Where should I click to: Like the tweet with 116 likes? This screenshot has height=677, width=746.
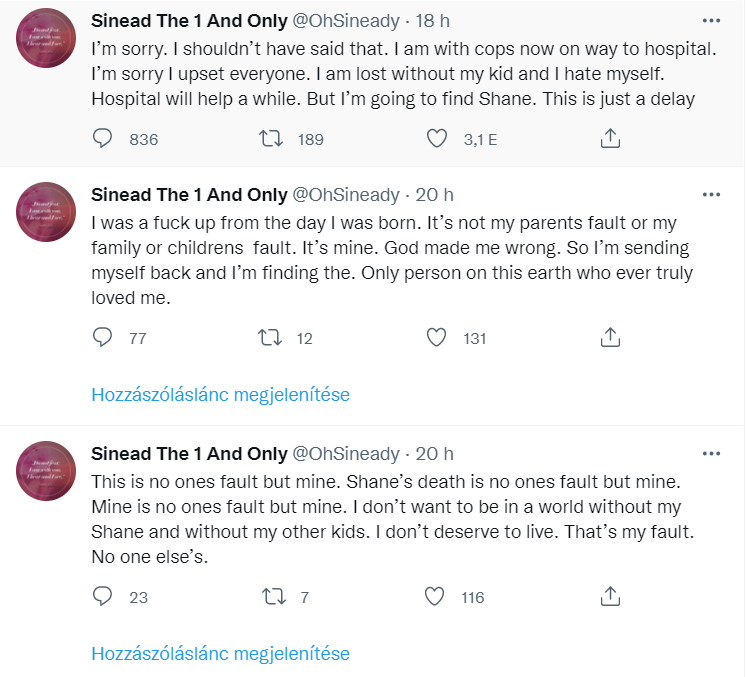(434, 597)
